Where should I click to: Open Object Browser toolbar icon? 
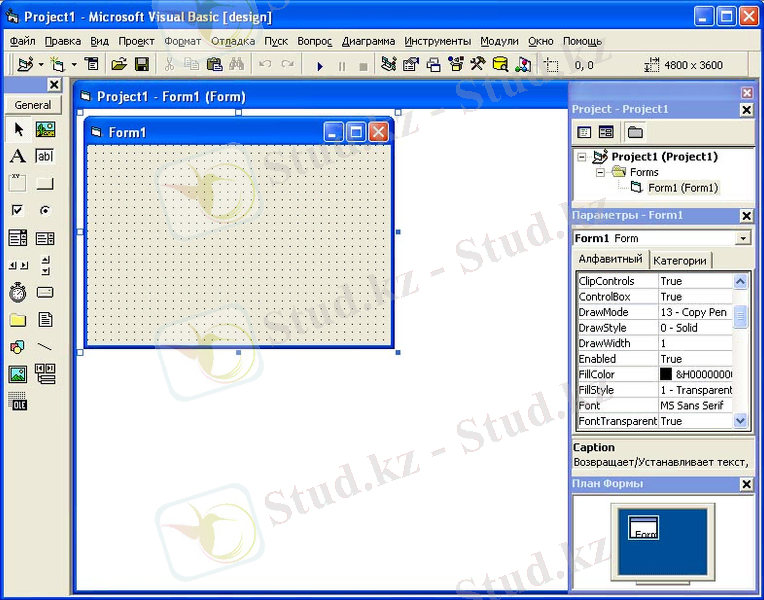[456, 64]
